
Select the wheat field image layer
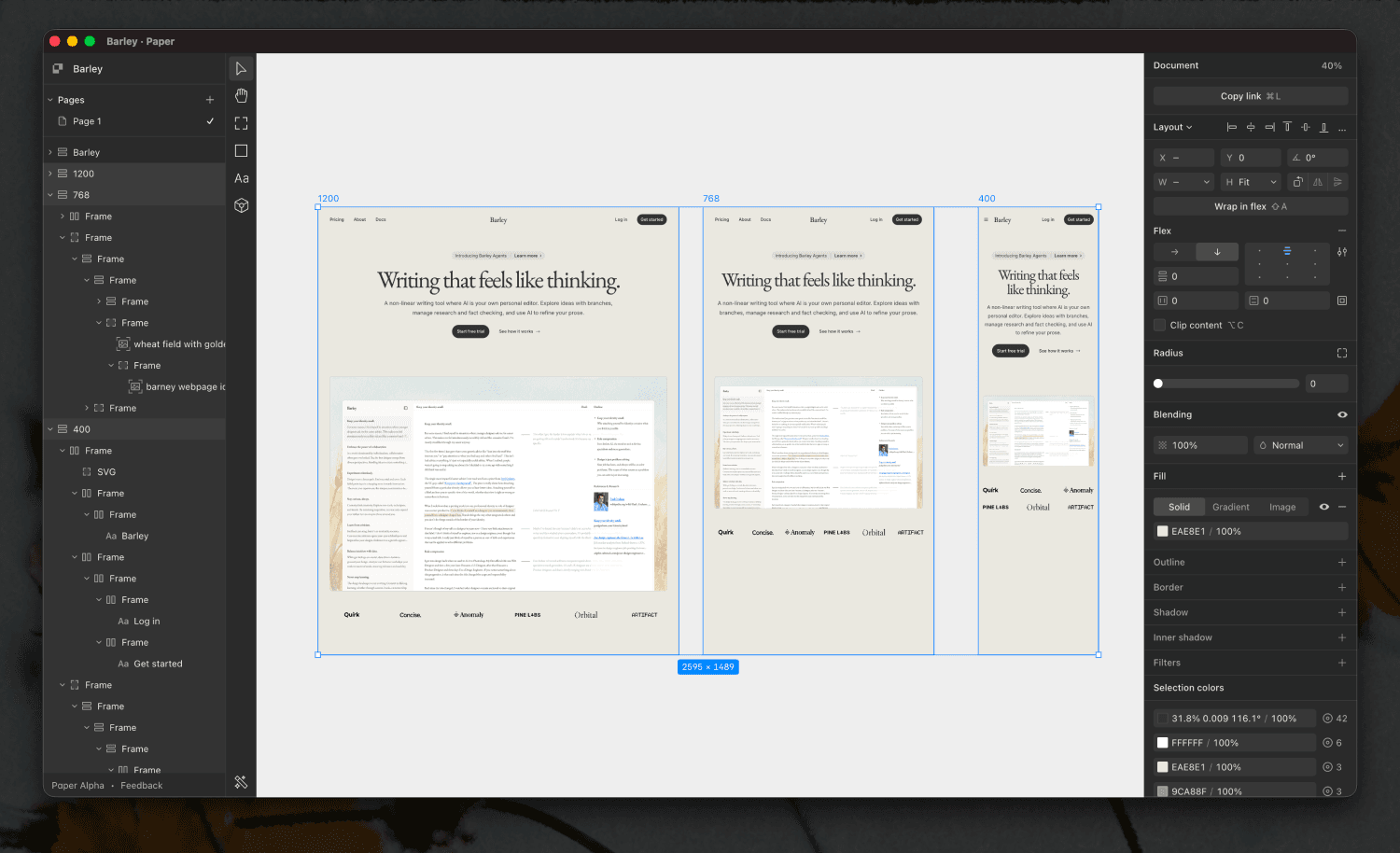pyautogui.click(x=134, y=344)
